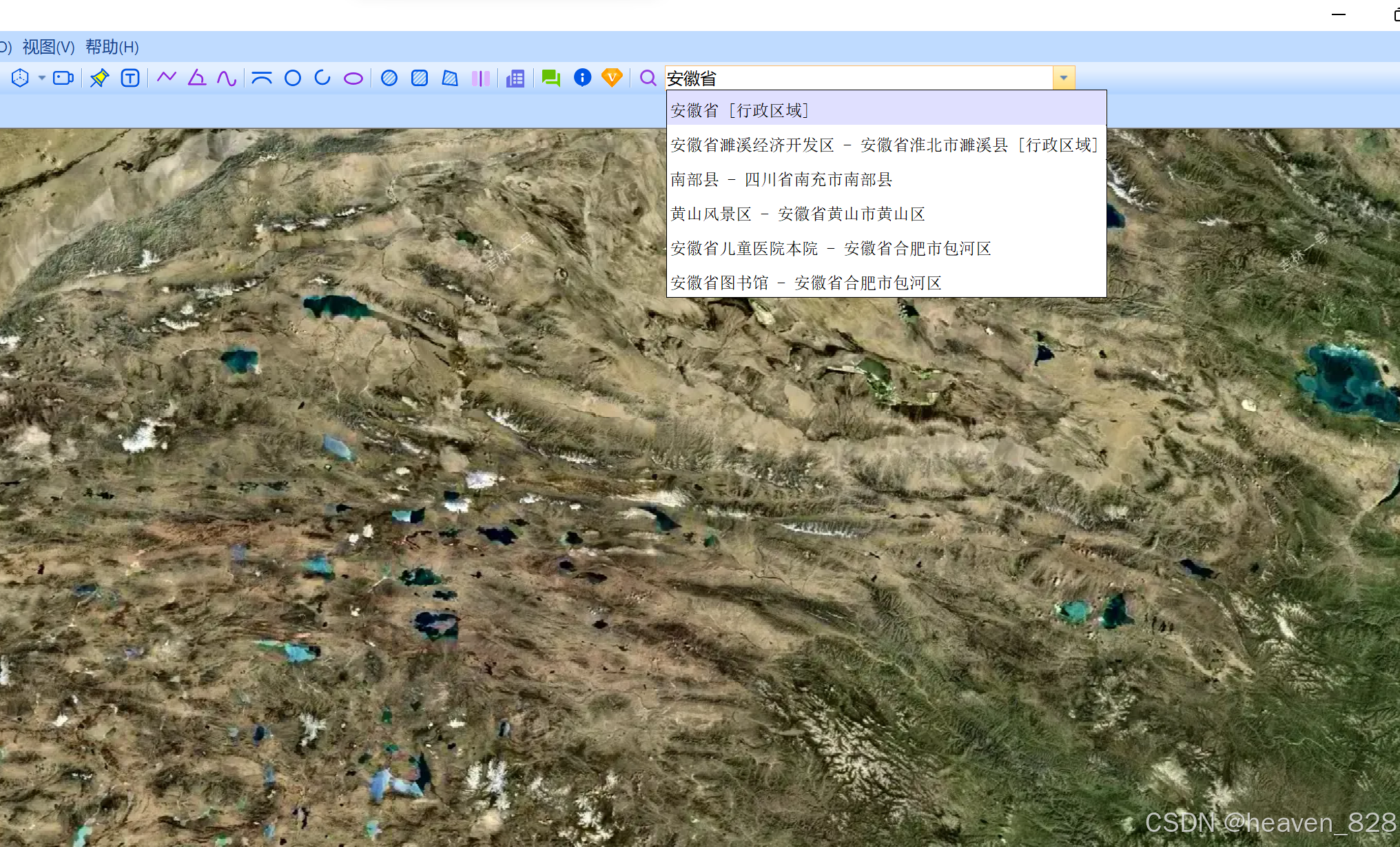Select the angle measurement tool
Viewport: 1400px width, 847px height.
[x=197, y=77]
